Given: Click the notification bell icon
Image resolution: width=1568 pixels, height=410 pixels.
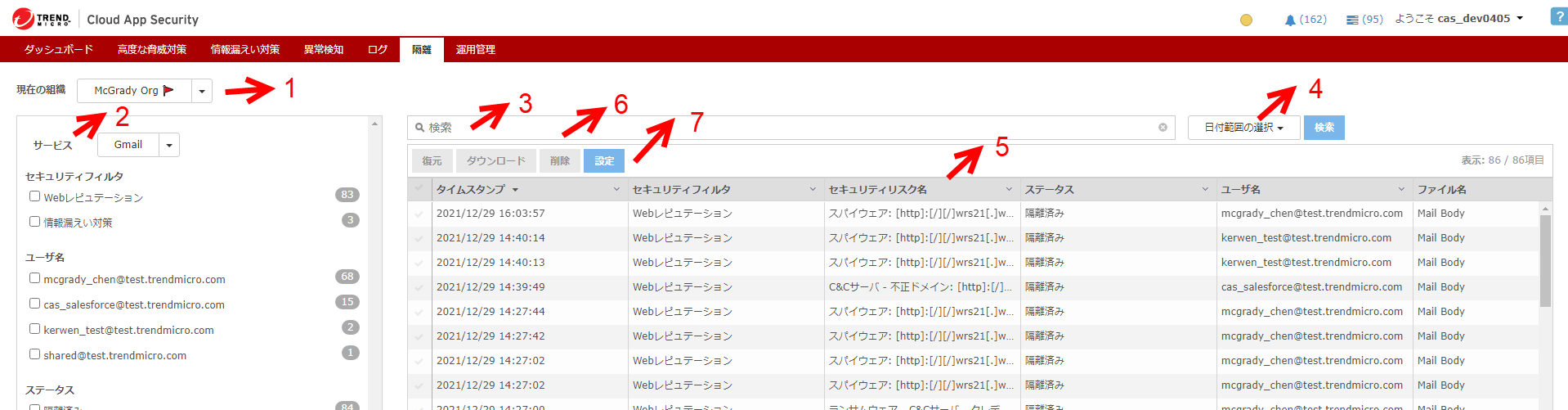Looking at the screenshot, I should (x=1290, y=20).
